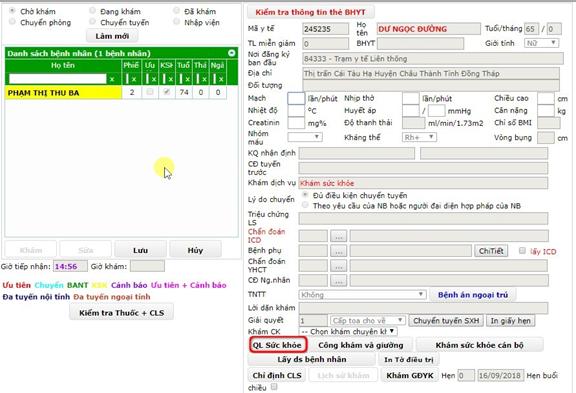Open the Kháng thể Rh+ dropdown

419,137
